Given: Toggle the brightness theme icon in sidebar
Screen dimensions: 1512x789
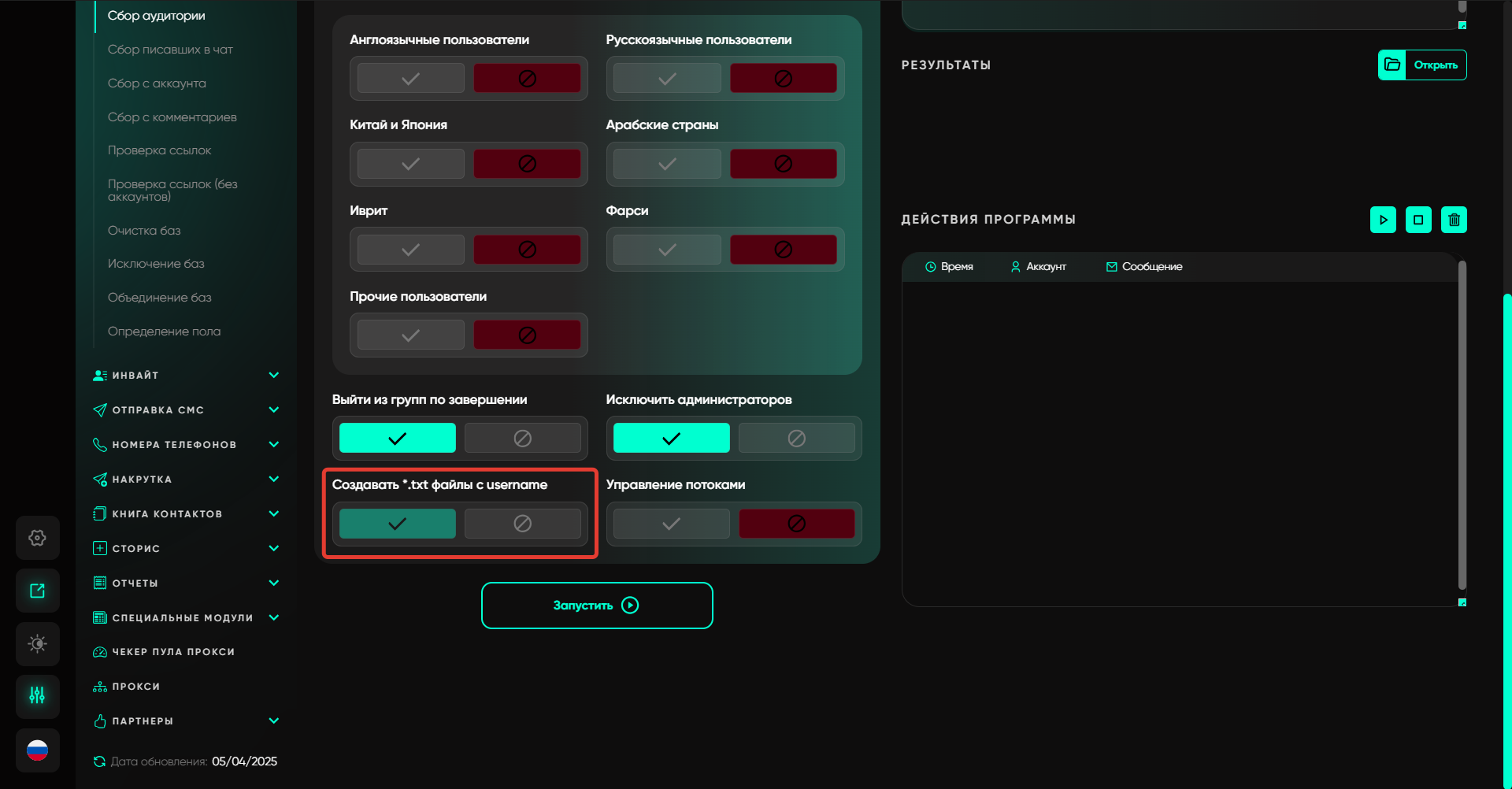Looking at the screenshot, I should (37, 643).
